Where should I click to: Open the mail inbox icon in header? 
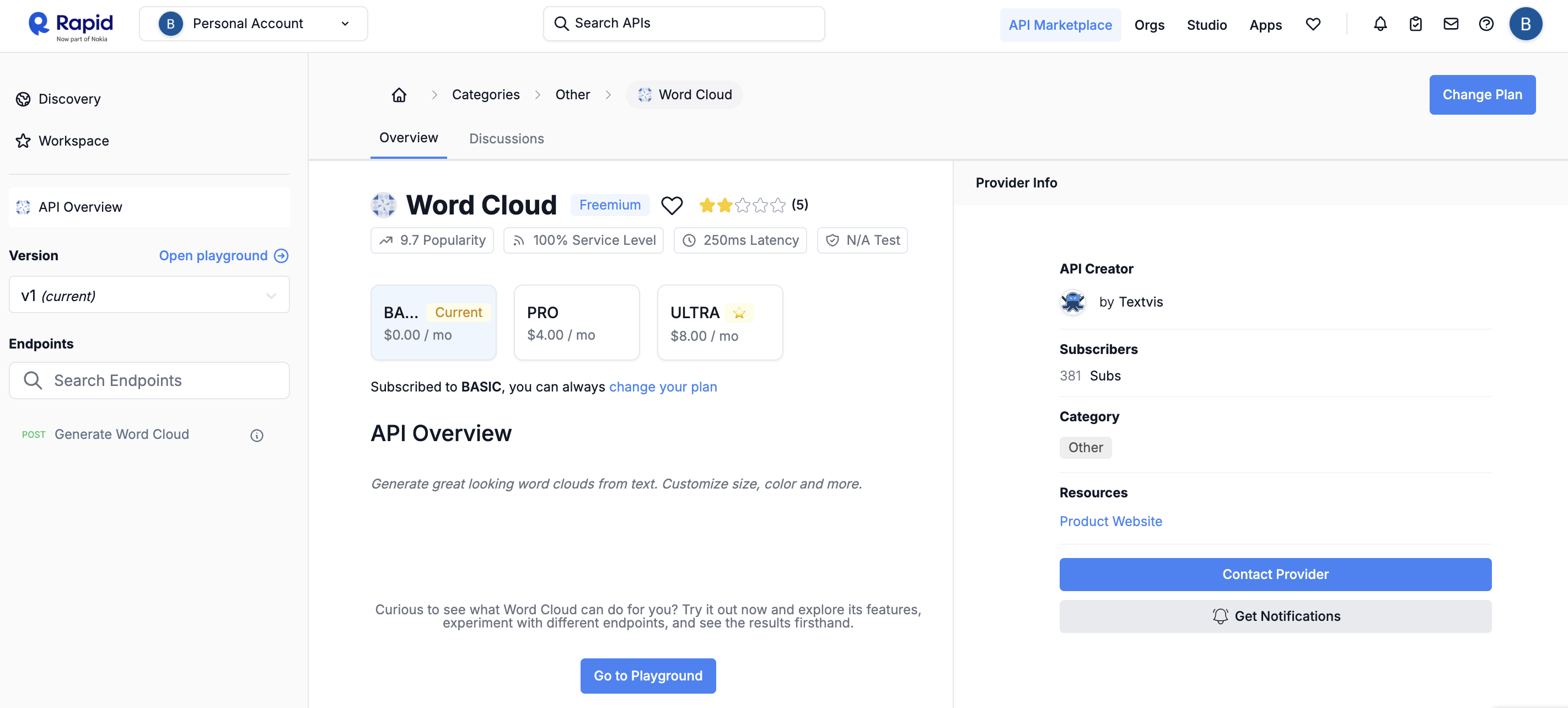1451,24
